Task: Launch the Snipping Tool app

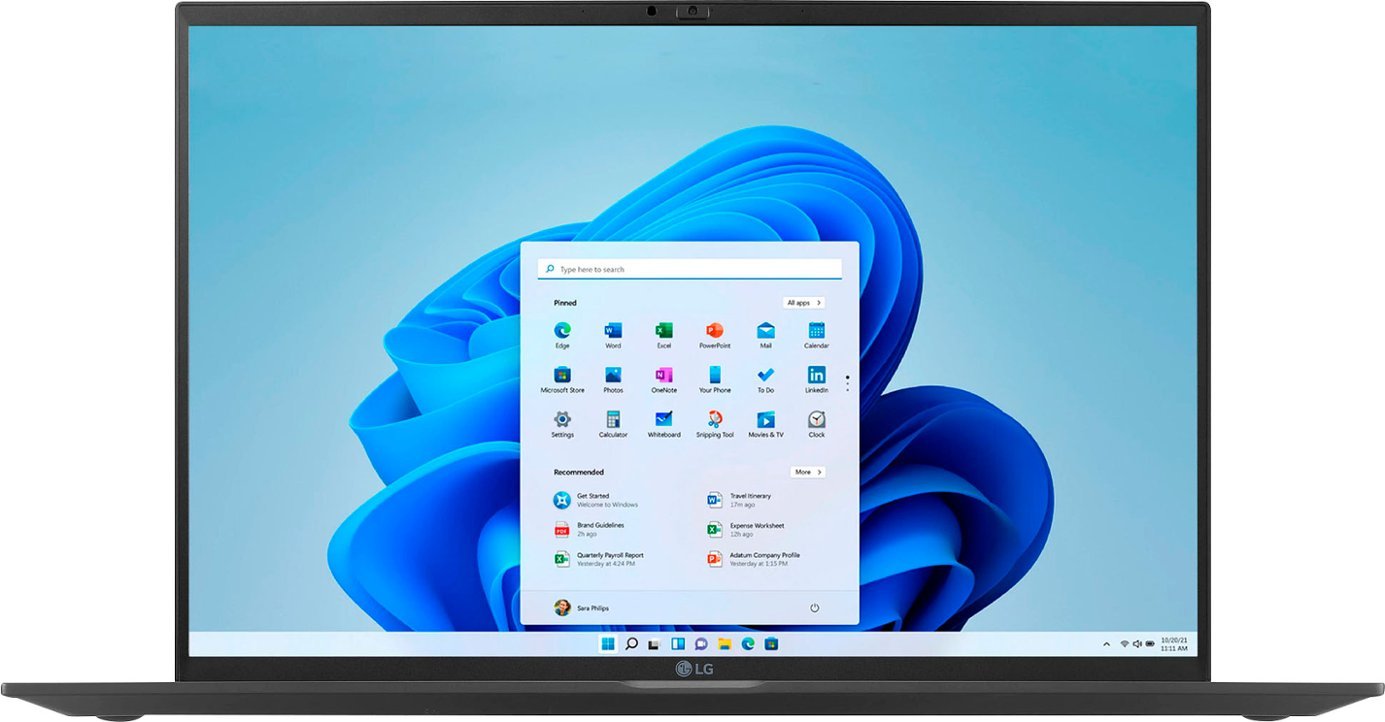Action: 714,420
